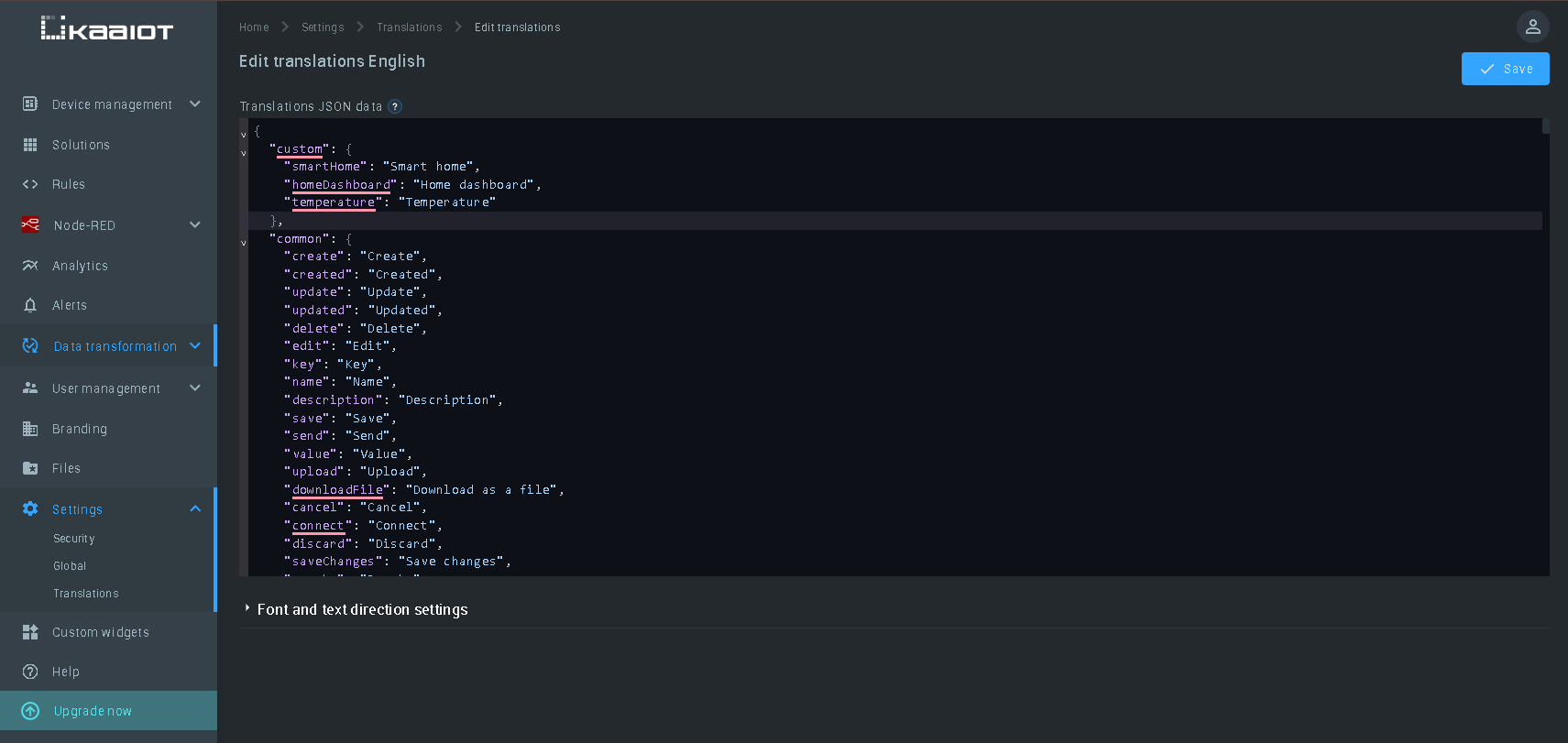
Task: Fold the "common" JSON block
Action: (244, 243)
